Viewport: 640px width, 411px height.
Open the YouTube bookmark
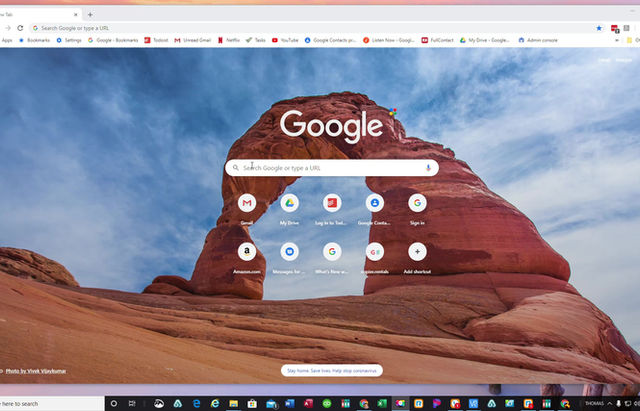pyautogui.click(x=285, y=40)
